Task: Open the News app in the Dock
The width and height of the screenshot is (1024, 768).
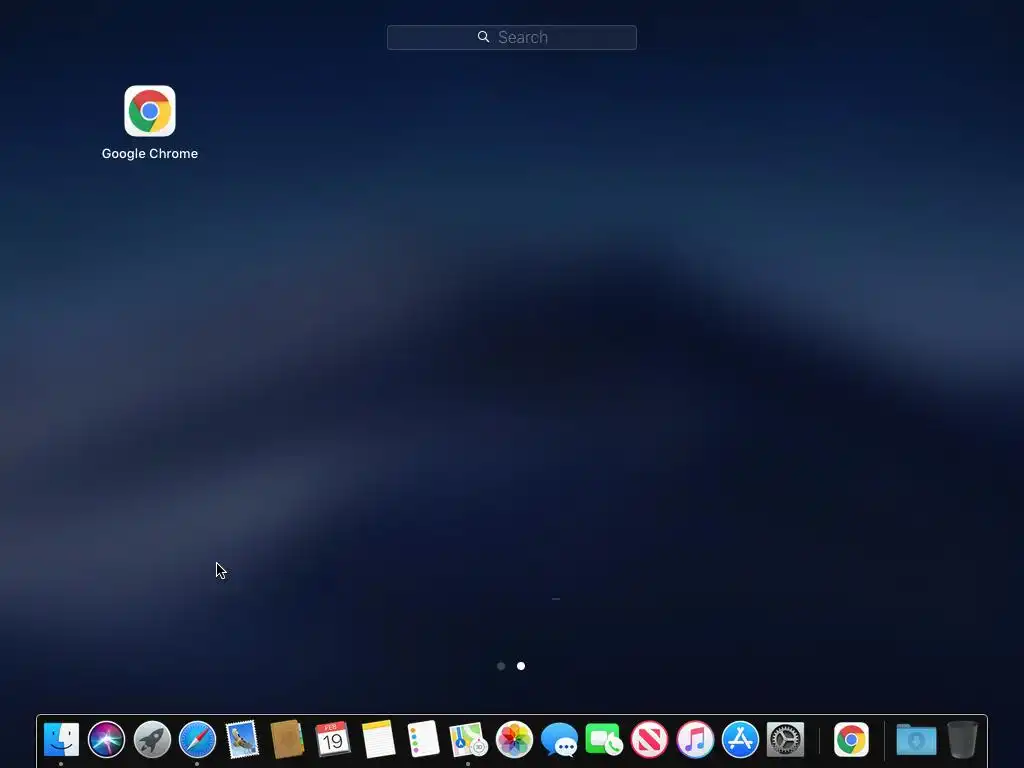Action: (x=649, y=740)
